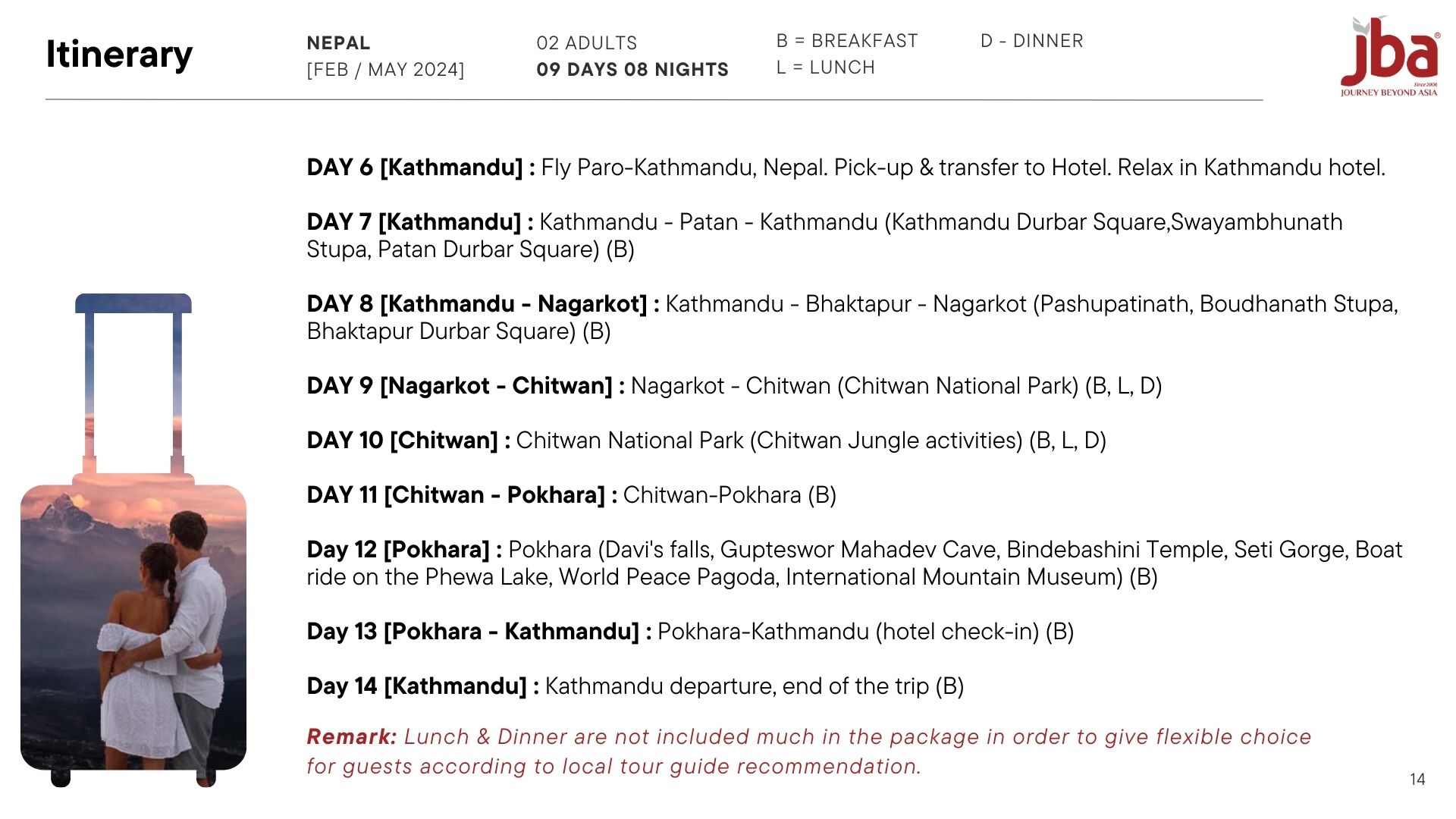Click the B = BREAKFAST legend
This screenshot has width=1456, height=819.
click(x=846, y=41)
